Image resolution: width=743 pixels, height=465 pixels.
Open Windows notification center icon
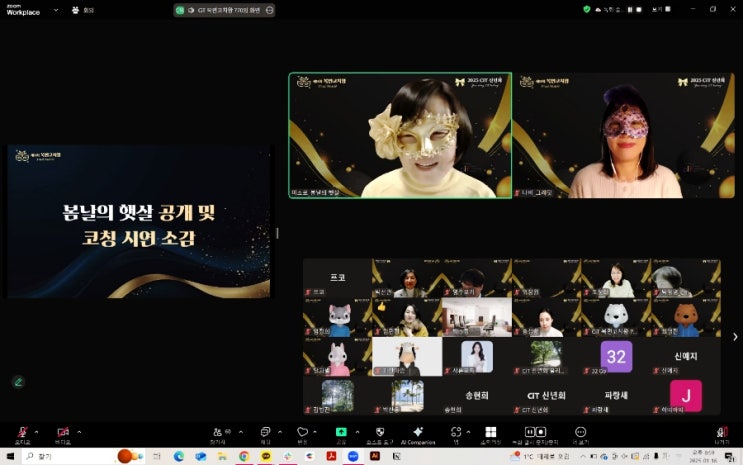pos(729,457)
